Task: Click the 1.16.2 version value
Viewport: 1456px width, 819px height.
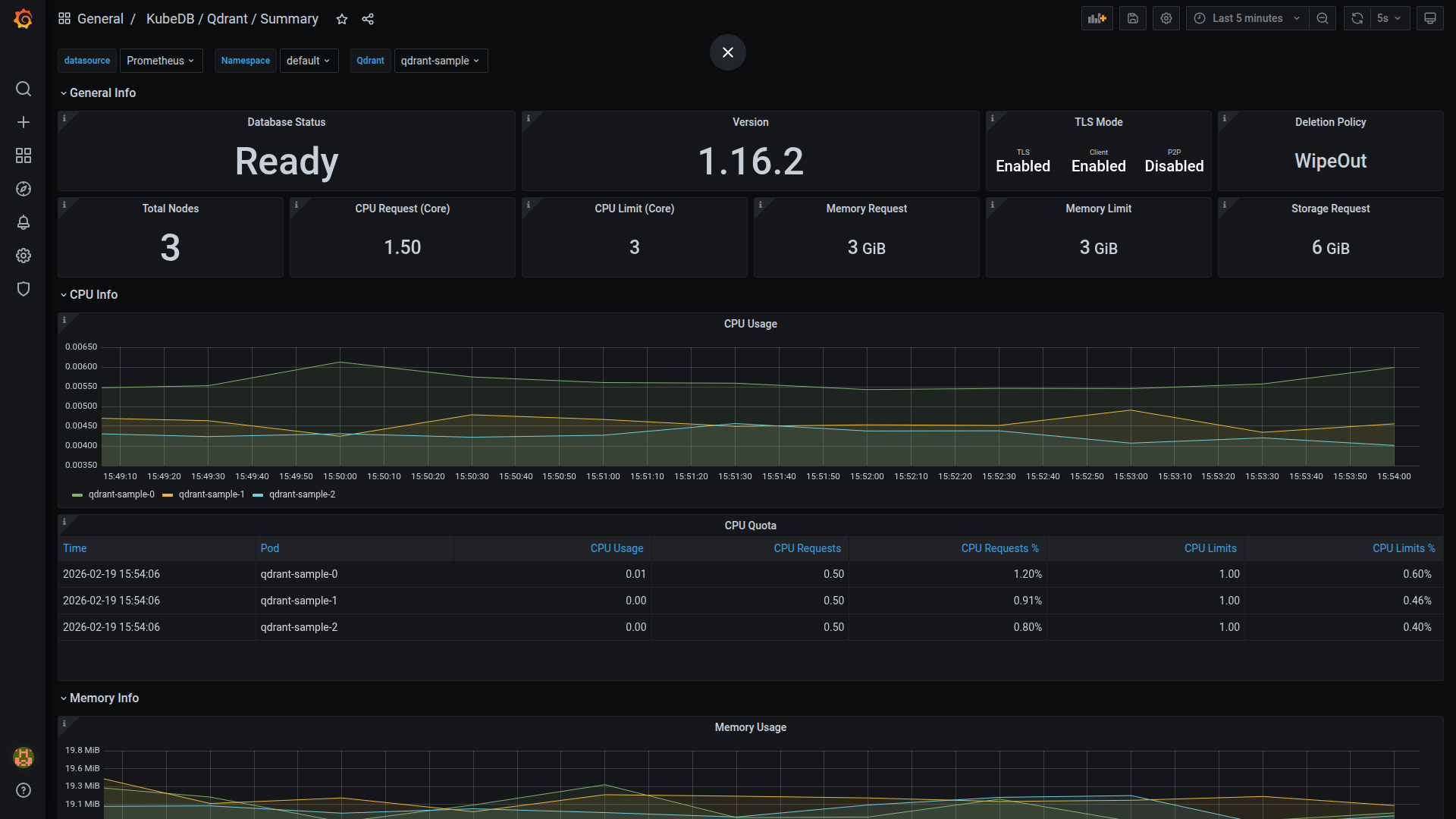Action: (x=750, y=162)
